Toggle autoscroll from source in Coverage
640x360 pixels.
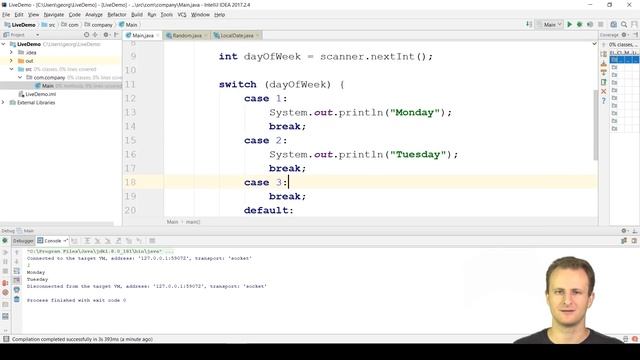(604, 73)
